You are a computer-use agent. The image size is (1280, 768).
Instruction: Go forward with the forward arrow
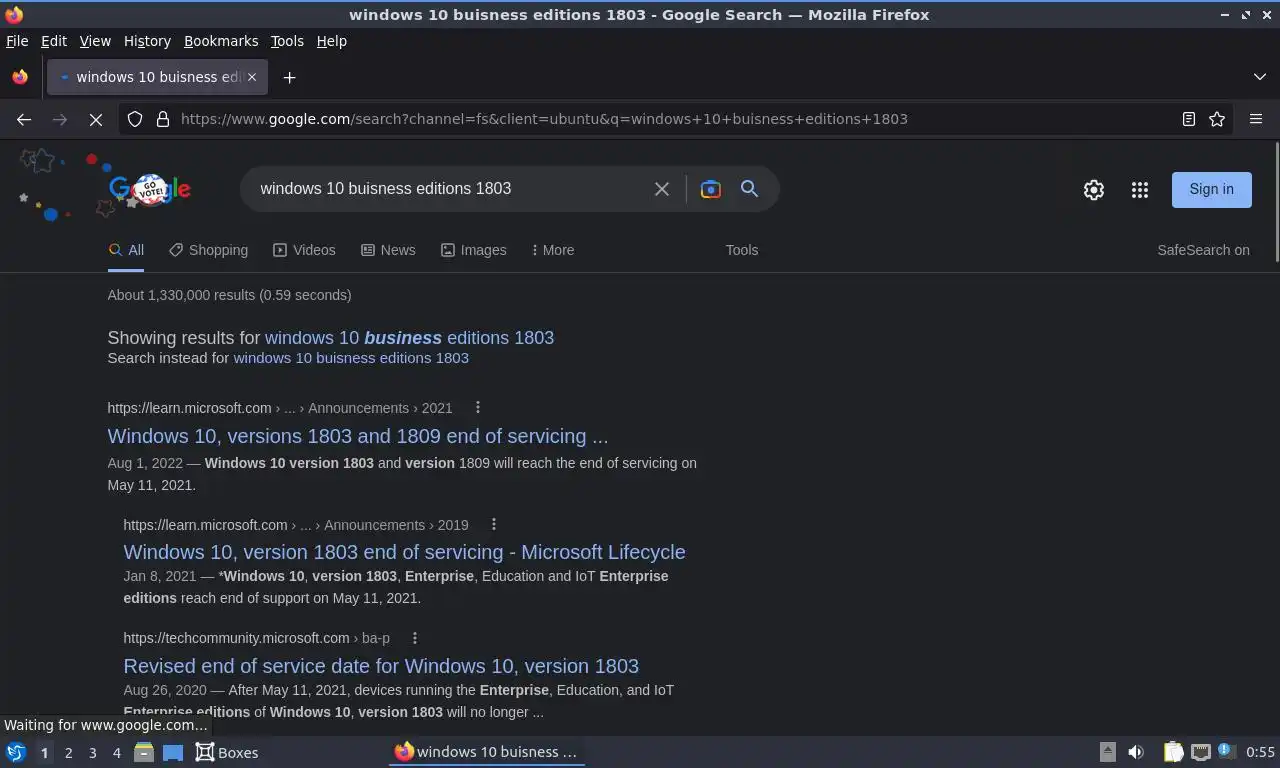tap(60, 119)
